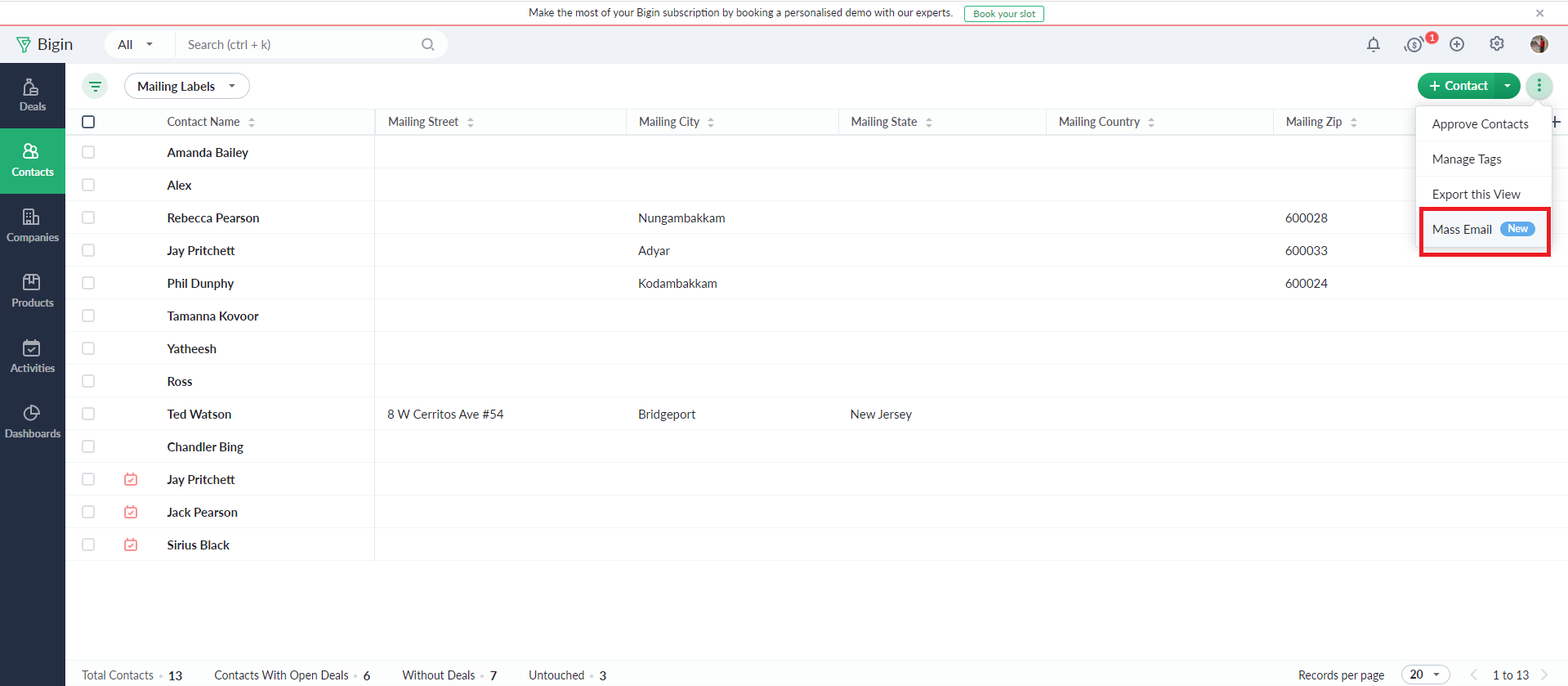1568x686 pixels.
Task: Open the Deals module in sidebar
Action: [x=32, y=96]
